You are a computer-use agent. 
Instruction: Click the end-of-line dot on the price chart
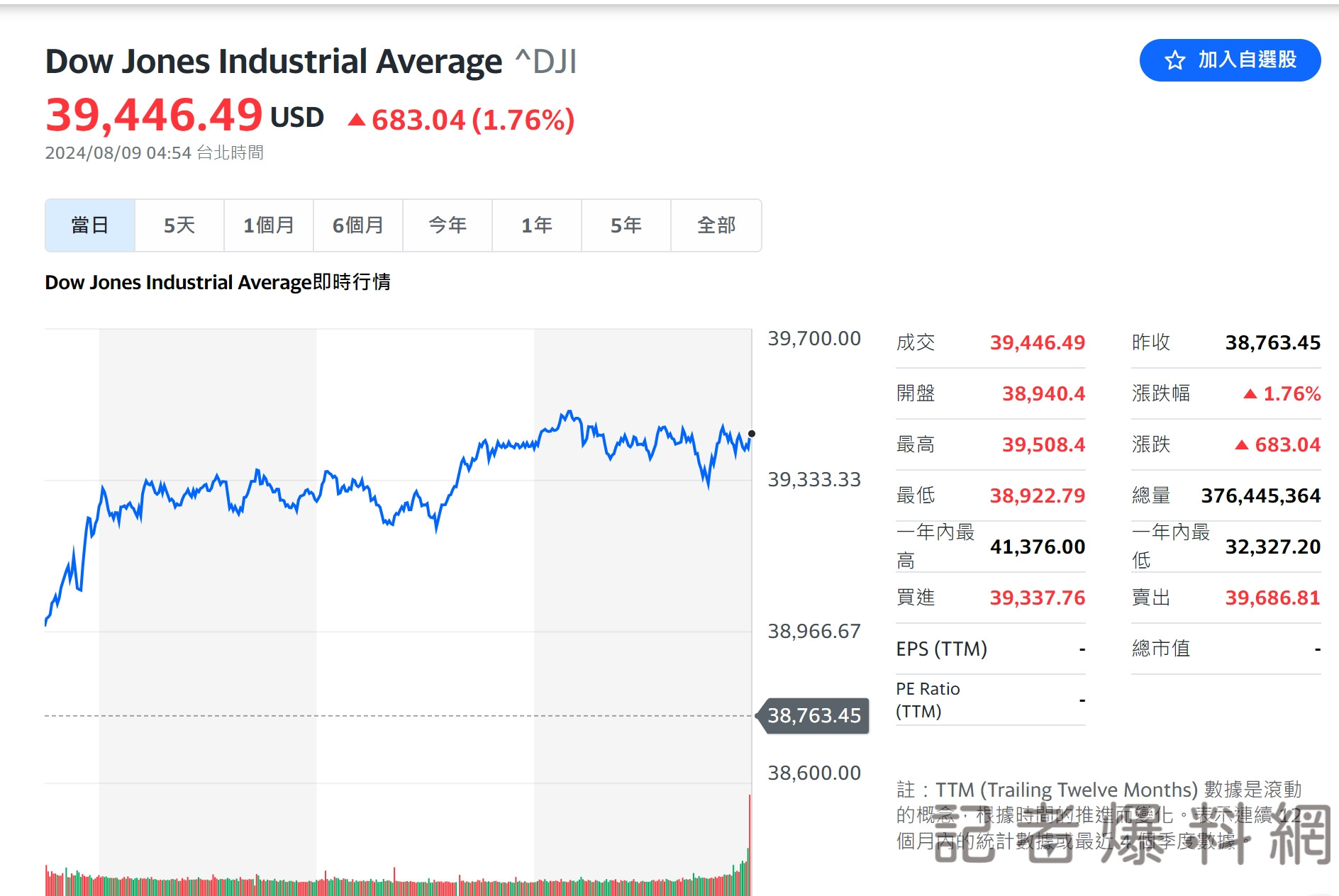pyautogui.click(x=752, y=433)
